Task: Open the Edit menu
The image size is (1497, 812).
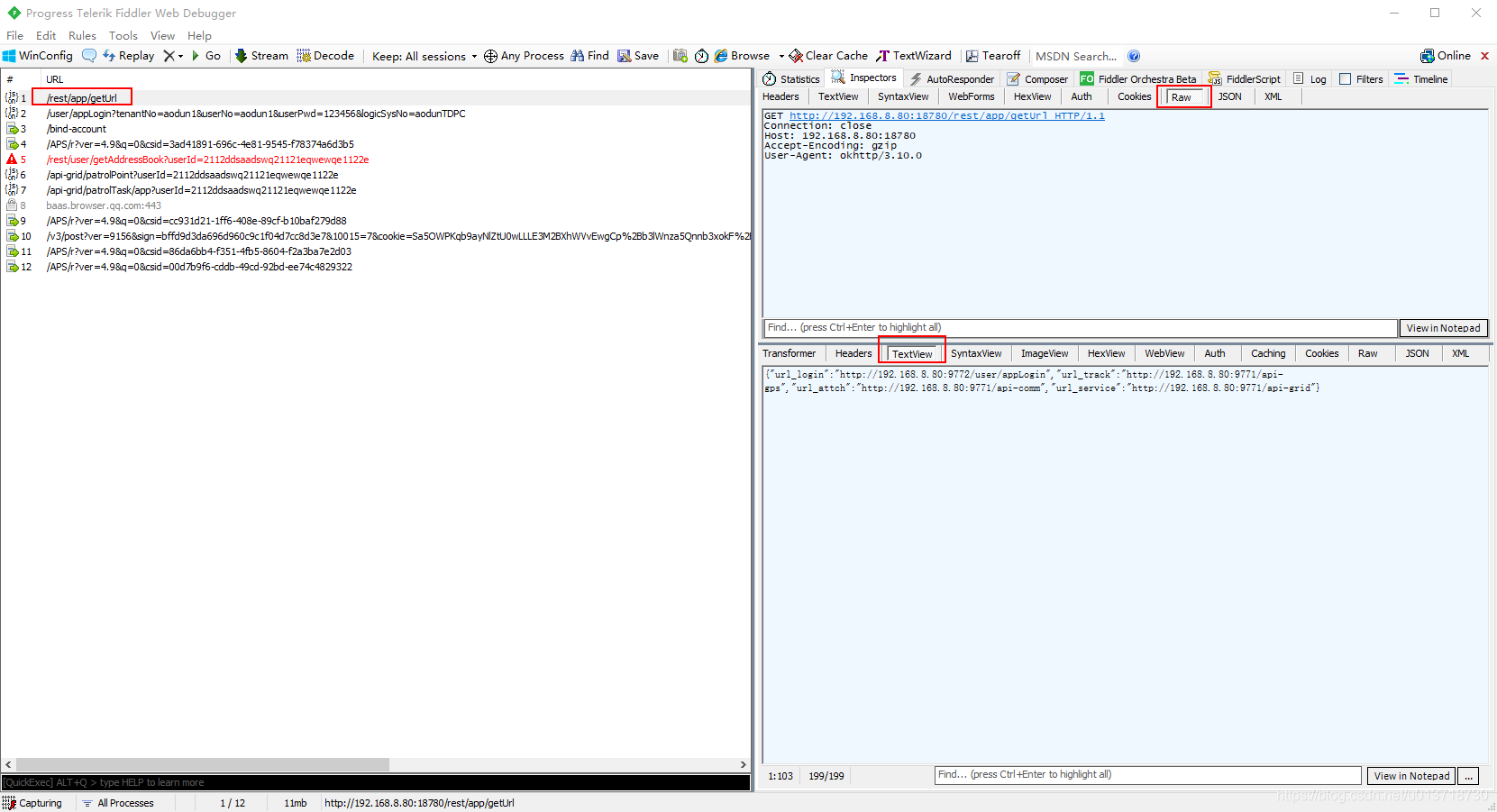Action: (46, 36)
